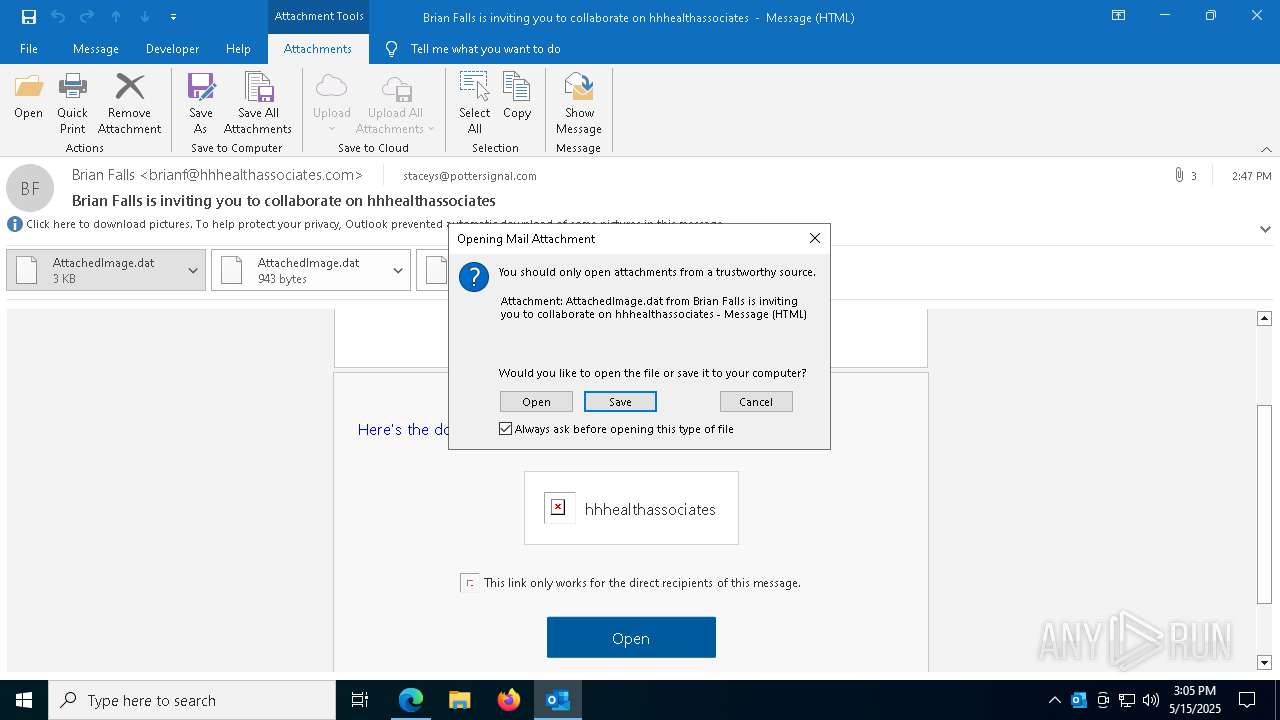
Task: Click the taskbar clock showing 3:05 PM
Action: (1194, 700)
